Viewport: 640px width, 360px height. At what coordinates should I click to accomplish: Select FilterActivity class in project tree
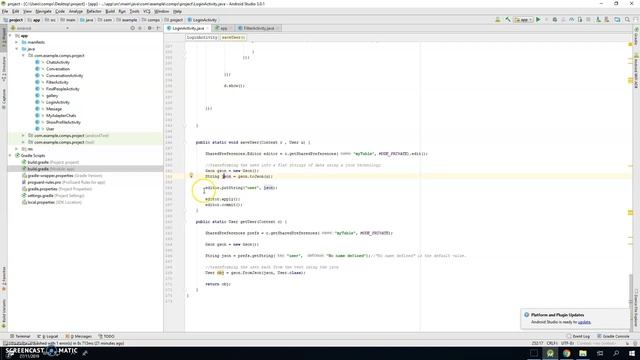57,82
